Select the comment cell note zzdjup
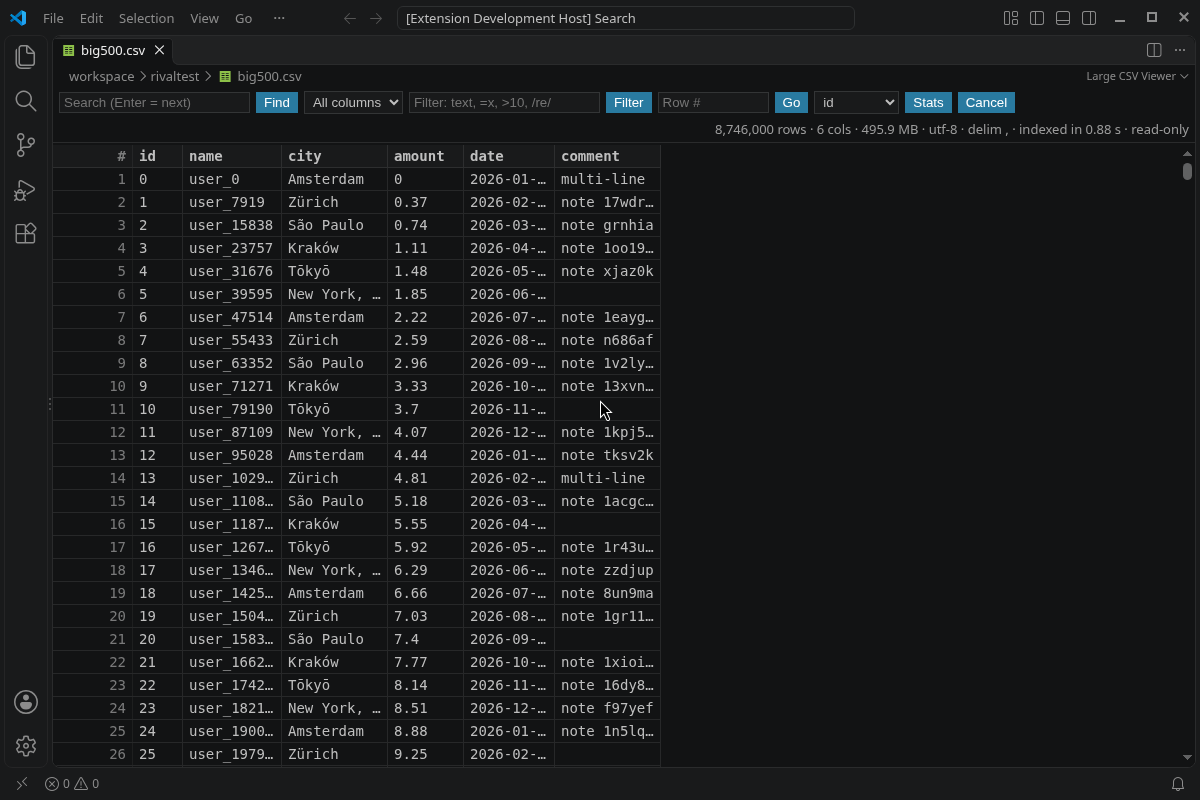This screenshot has width=1200, height=800. click(x=607, y=570)
